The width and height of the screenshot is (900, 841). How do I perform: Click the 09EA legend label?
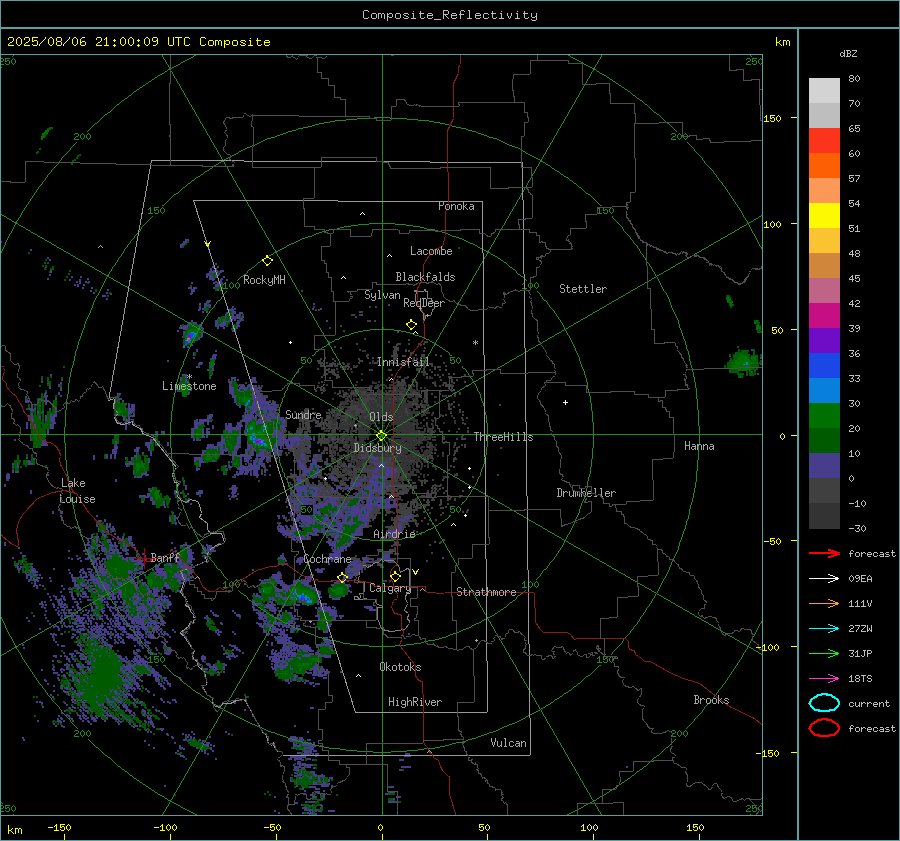(860, 579)
